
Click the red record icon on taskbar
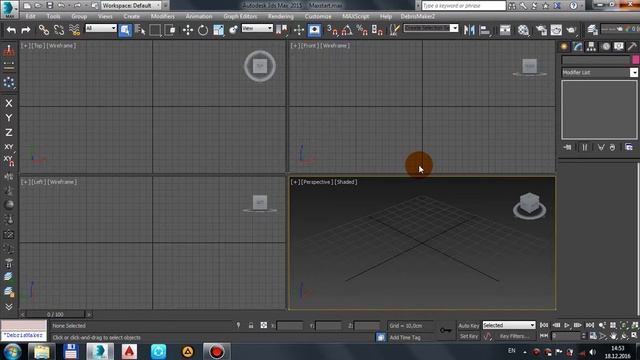tap(217, 351)
